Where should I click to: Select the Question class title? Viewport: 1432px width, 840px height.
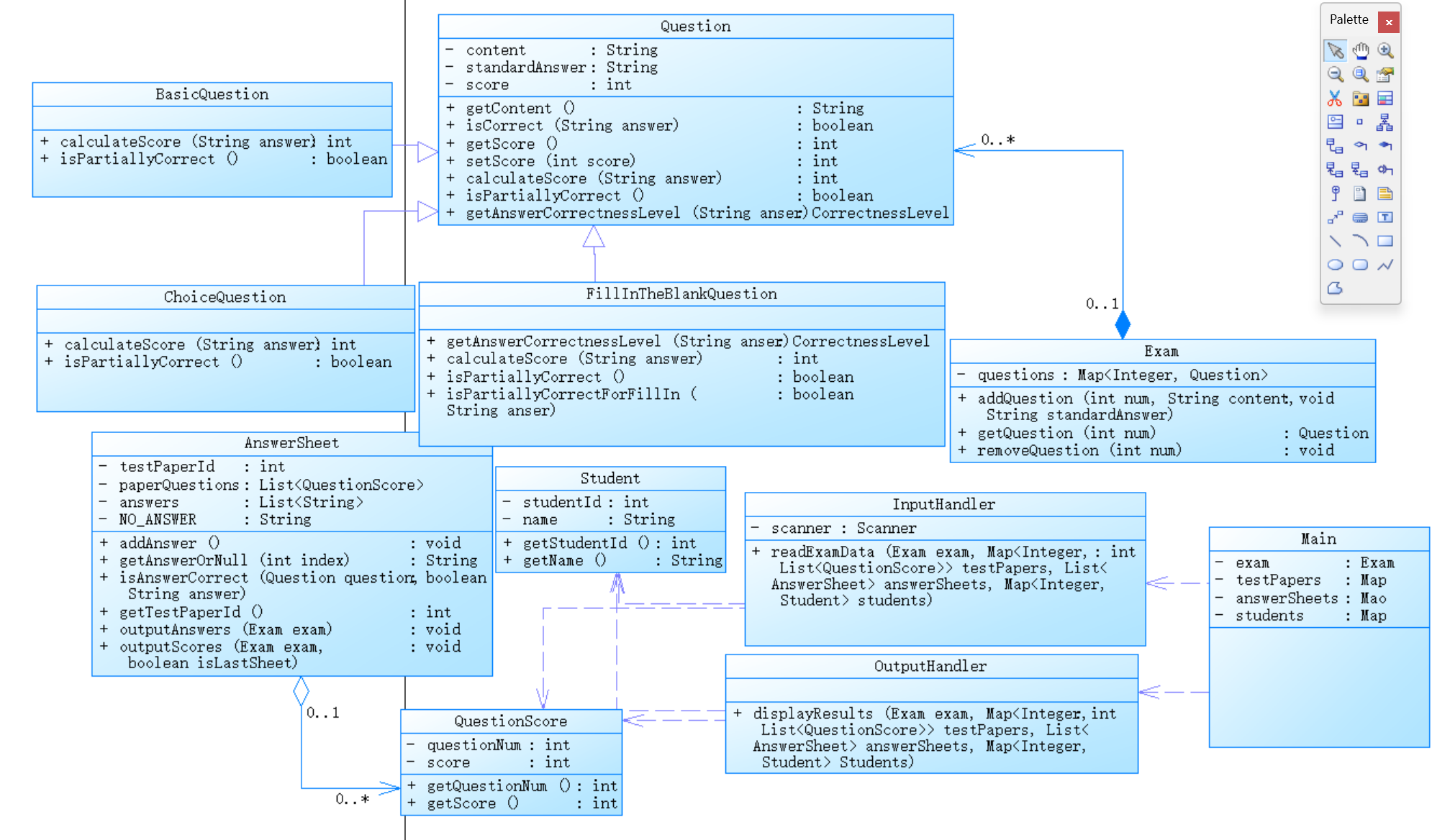coord(695,27)
